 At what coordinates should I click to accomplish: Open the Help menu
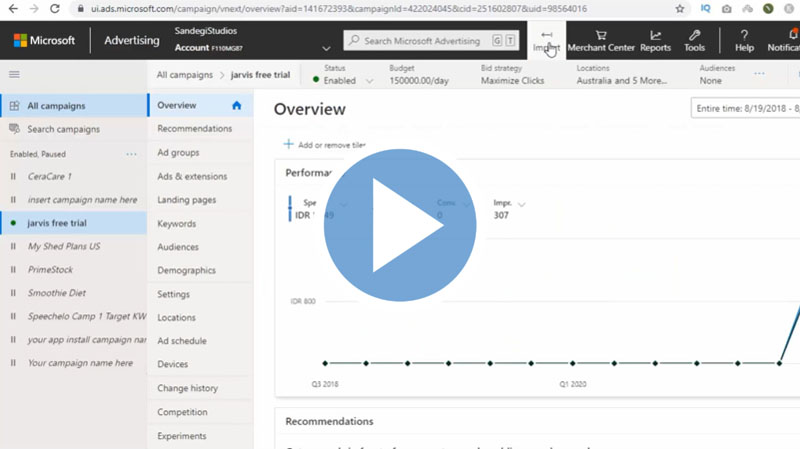tap(744, 41)
